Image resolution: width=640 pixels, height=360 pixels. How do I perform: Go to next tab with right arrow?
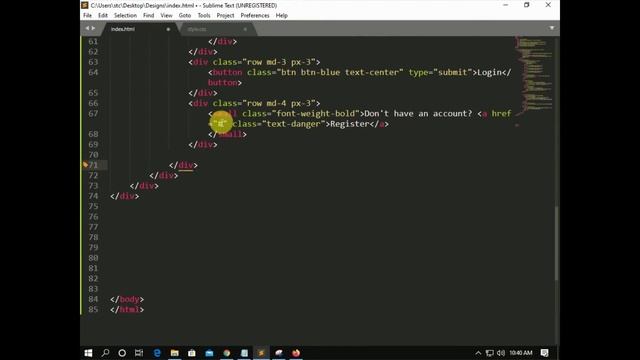(93, 28)
